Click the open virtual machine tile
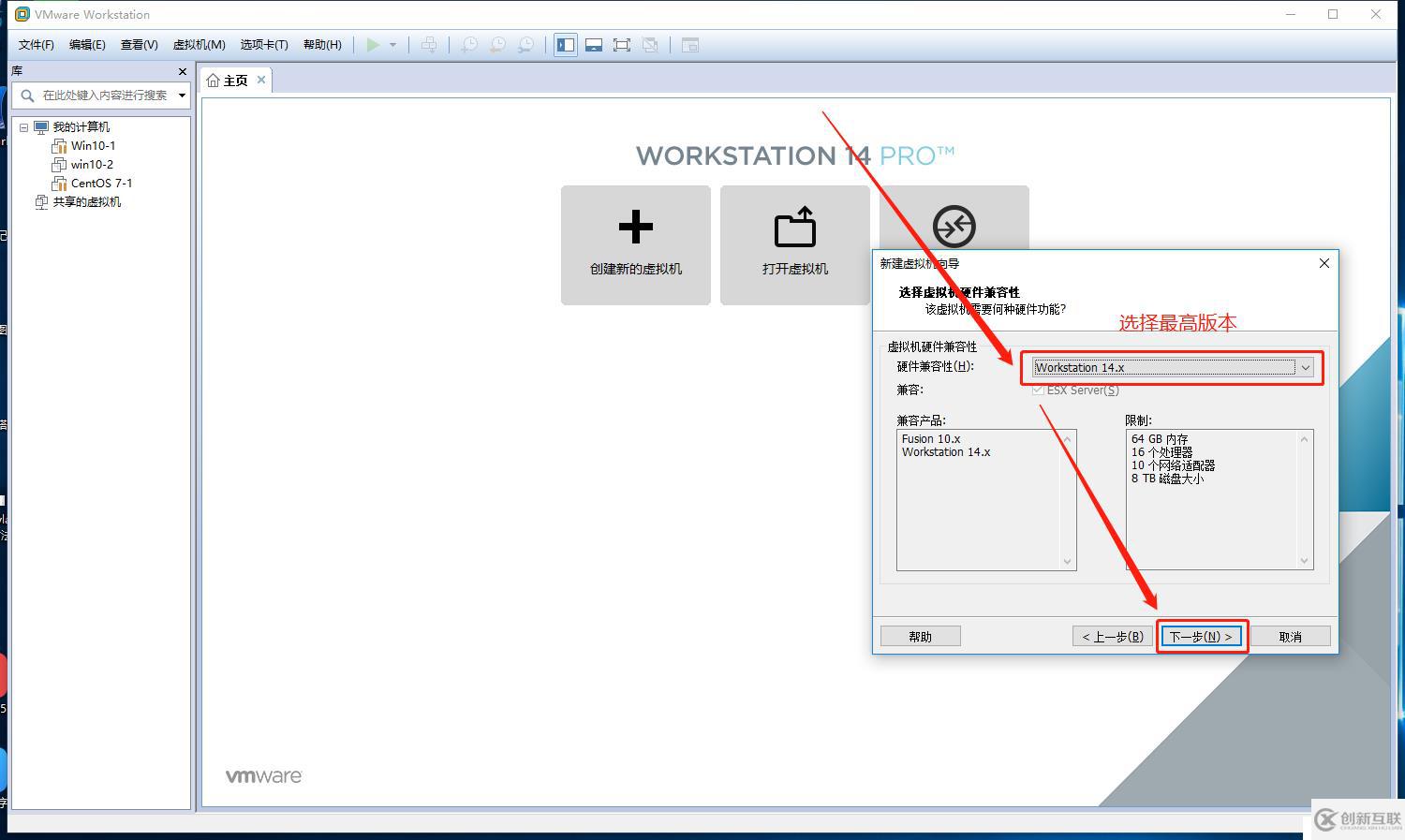The image size is (1405, 840). [x=795, y=245]
